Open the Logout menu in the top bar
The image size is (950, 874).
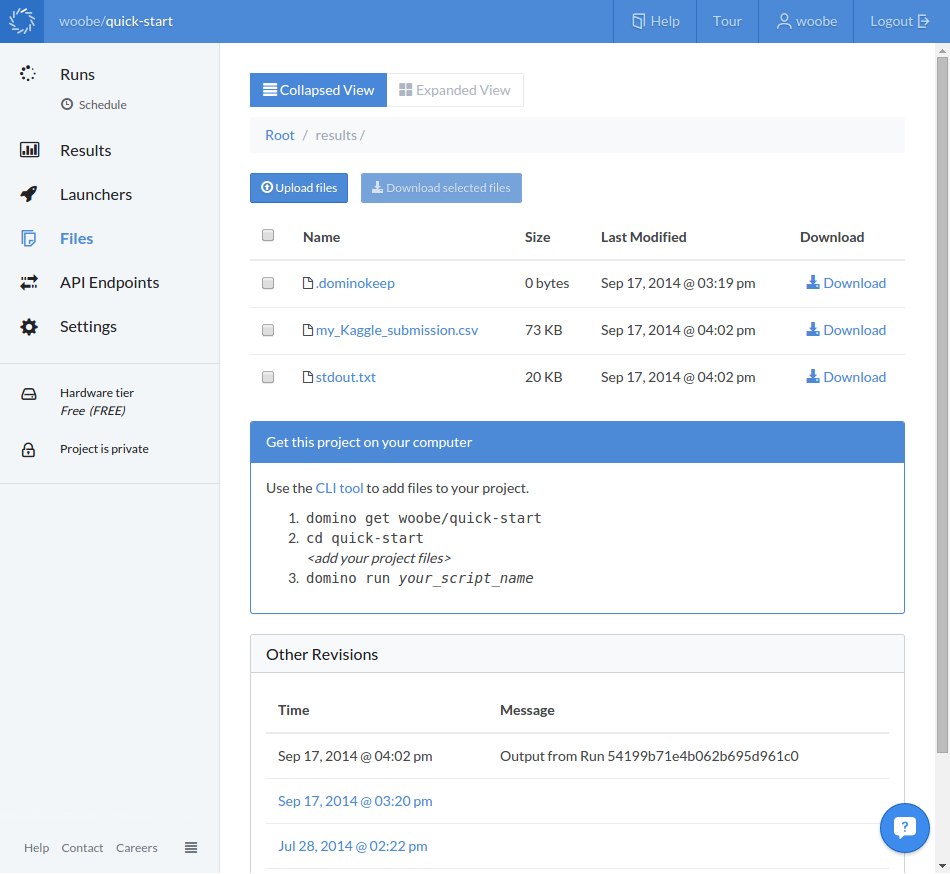point(901,20)
